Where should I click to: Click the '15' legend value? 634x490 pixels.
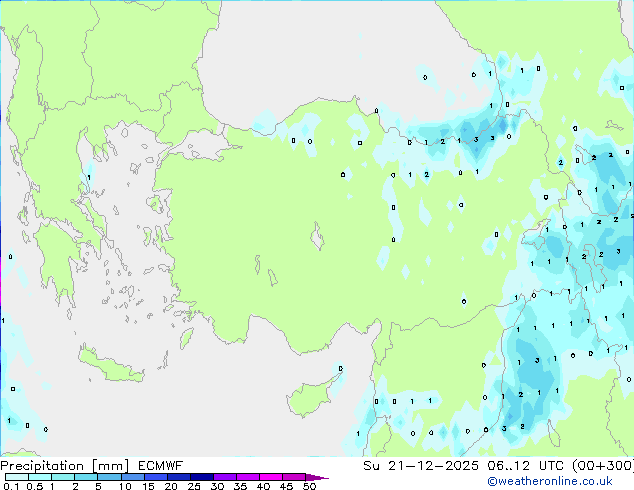click(x=148, y=486)
